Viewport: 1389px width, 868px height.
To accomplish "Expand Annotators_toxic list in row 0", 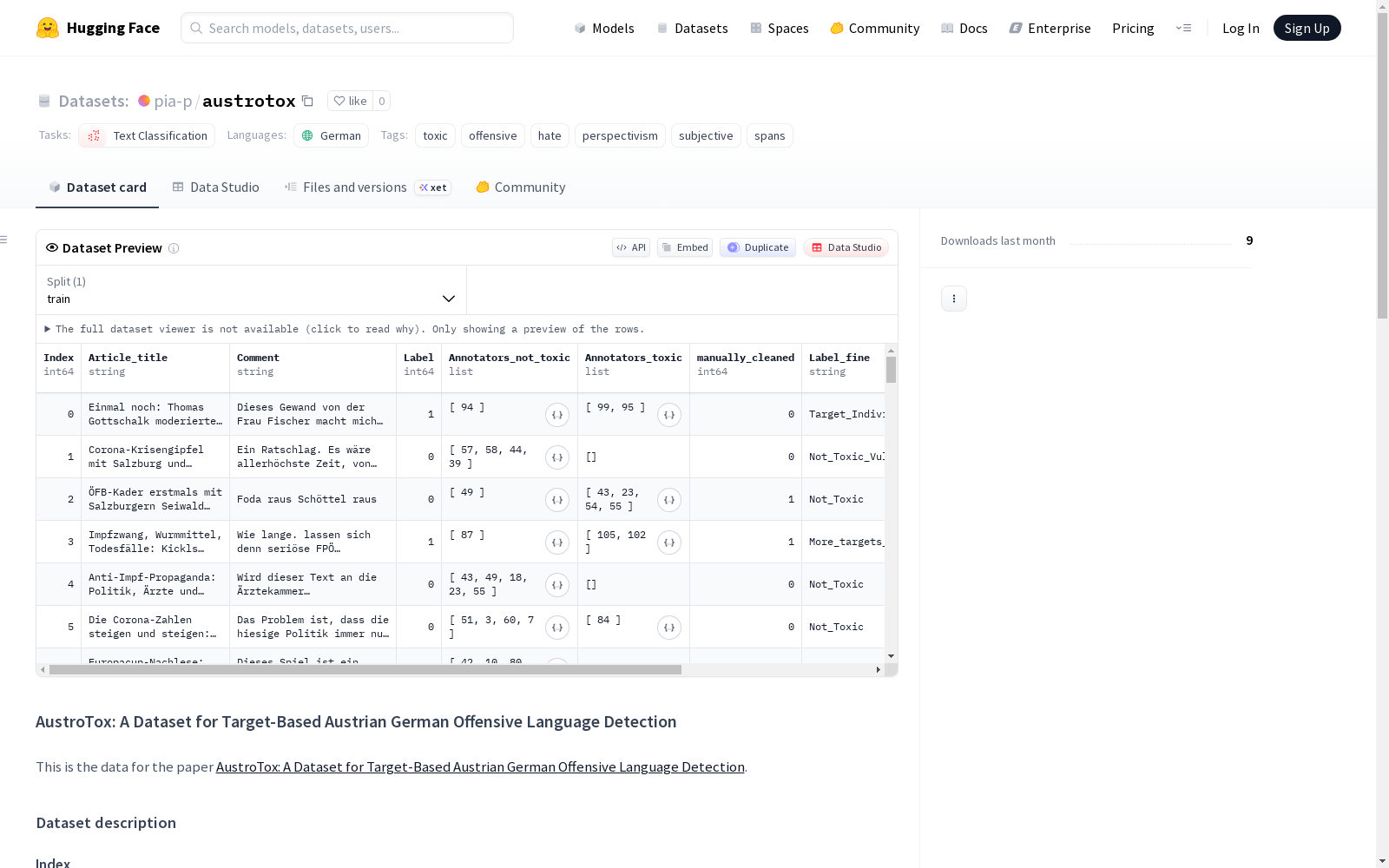I will (x=669, y=415).
